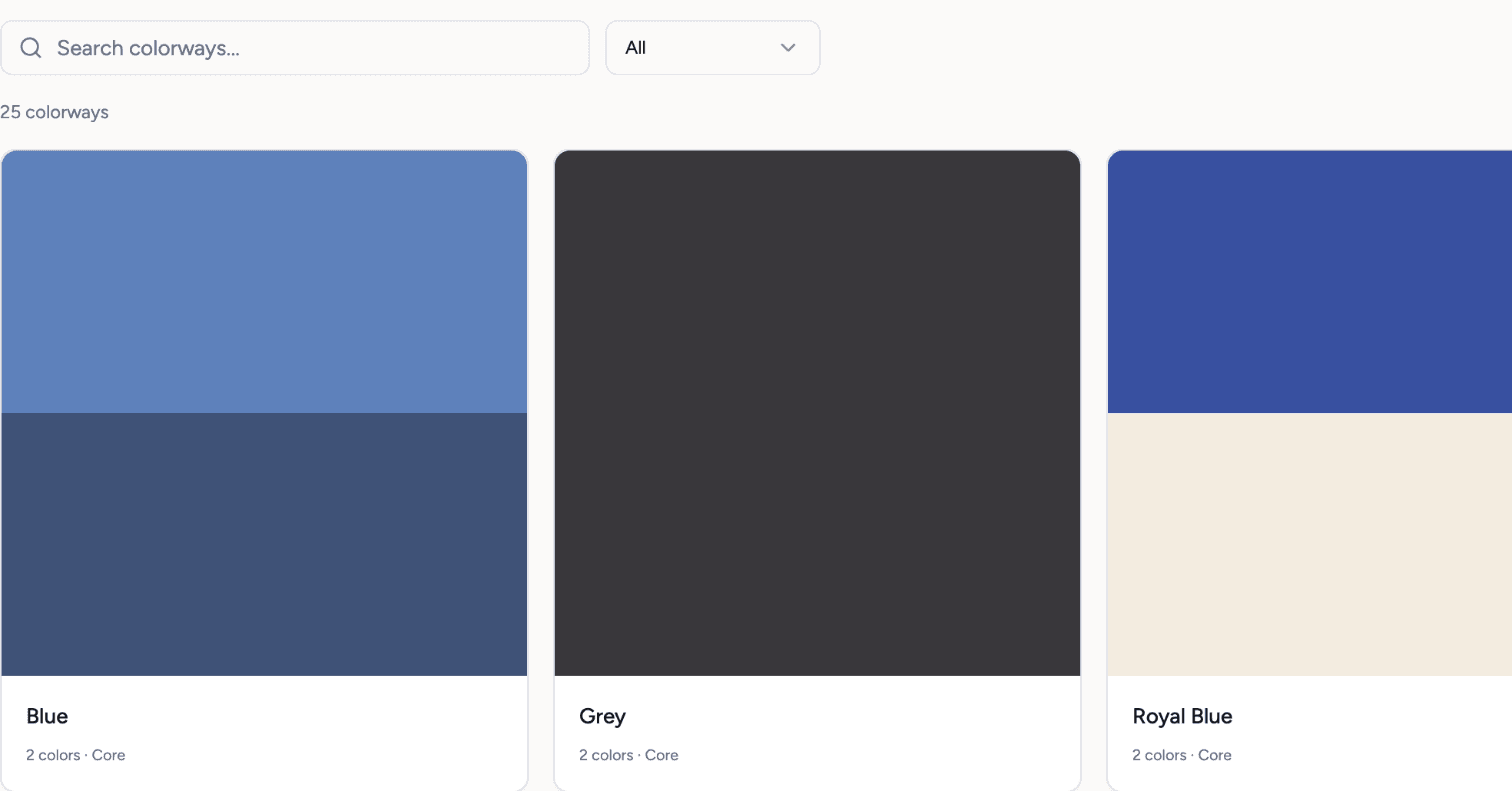Screen dimensions: 1512x791
Task: Open the Blue colorway title
Action: [x=47, y=716]
